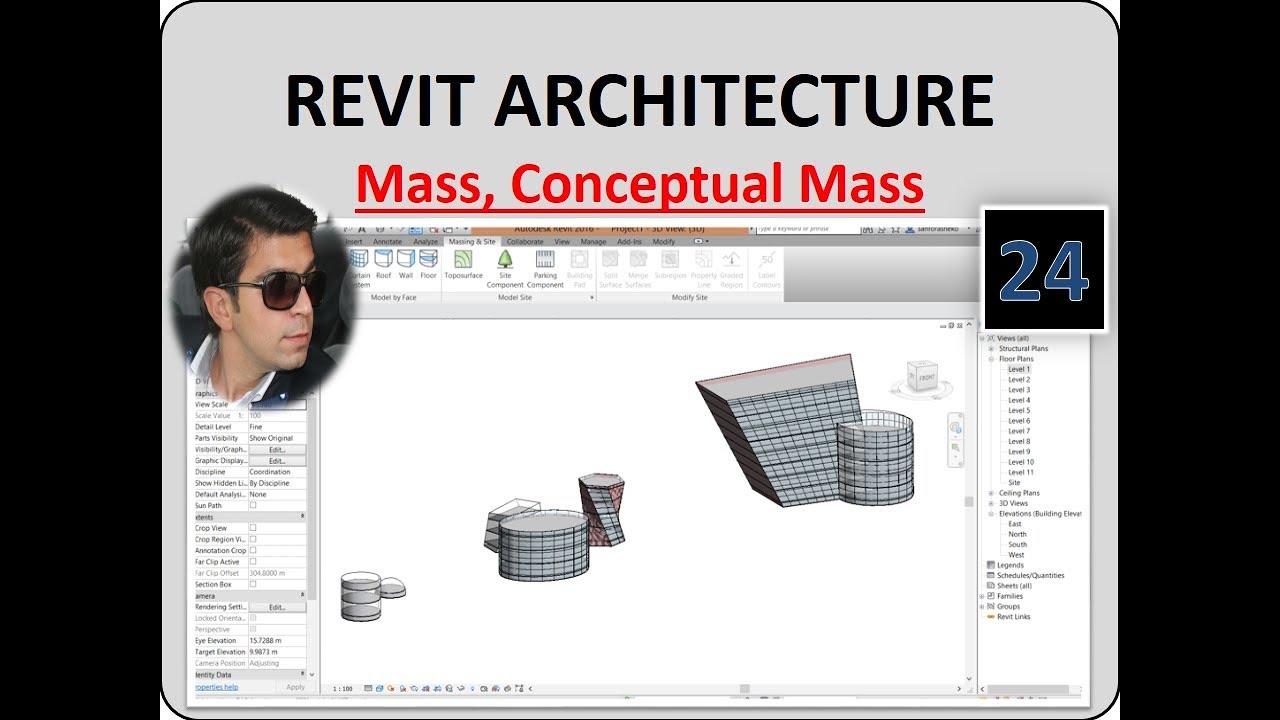
Task: Select the Floor by Face tool
Action: click(428, 264)
